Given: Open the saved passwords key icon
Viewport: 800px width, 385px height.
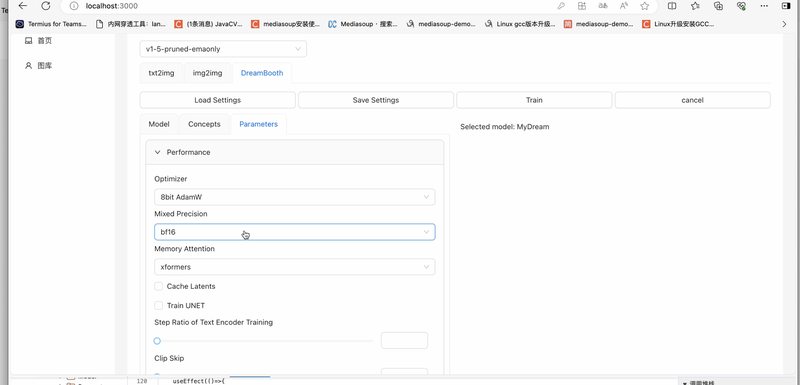Looking at the screenshot, I should [561, 6].
